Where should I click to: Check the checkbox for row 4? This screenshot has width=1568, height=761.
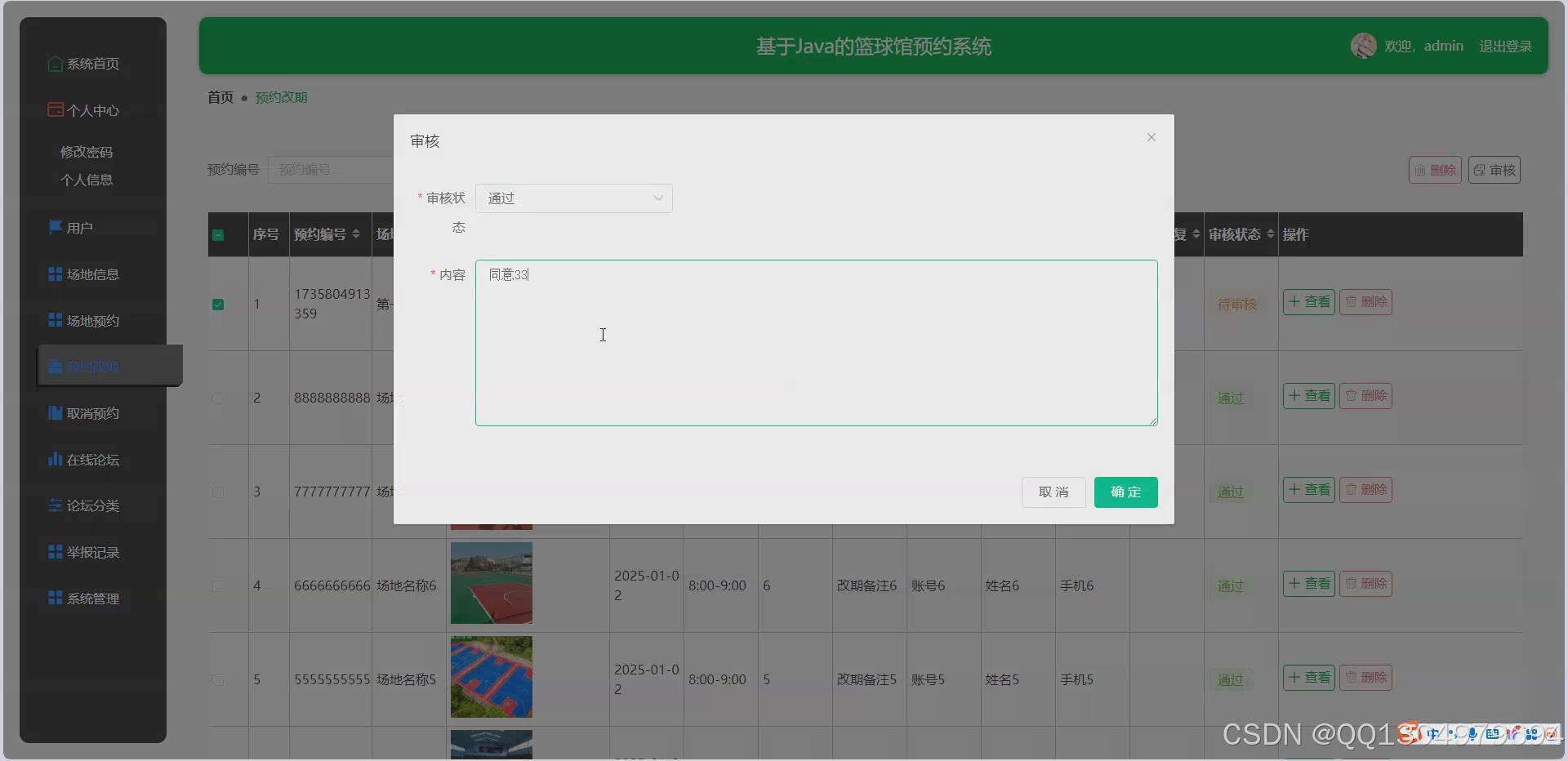tap(218, 585)
